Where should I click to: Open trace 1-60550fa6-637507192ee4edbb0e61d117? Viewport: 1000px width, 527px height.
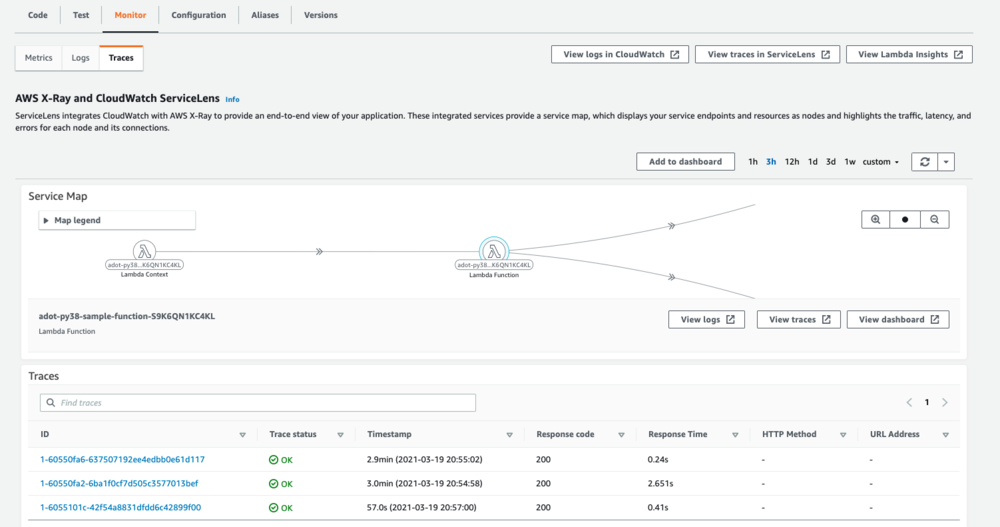[122, 459]
